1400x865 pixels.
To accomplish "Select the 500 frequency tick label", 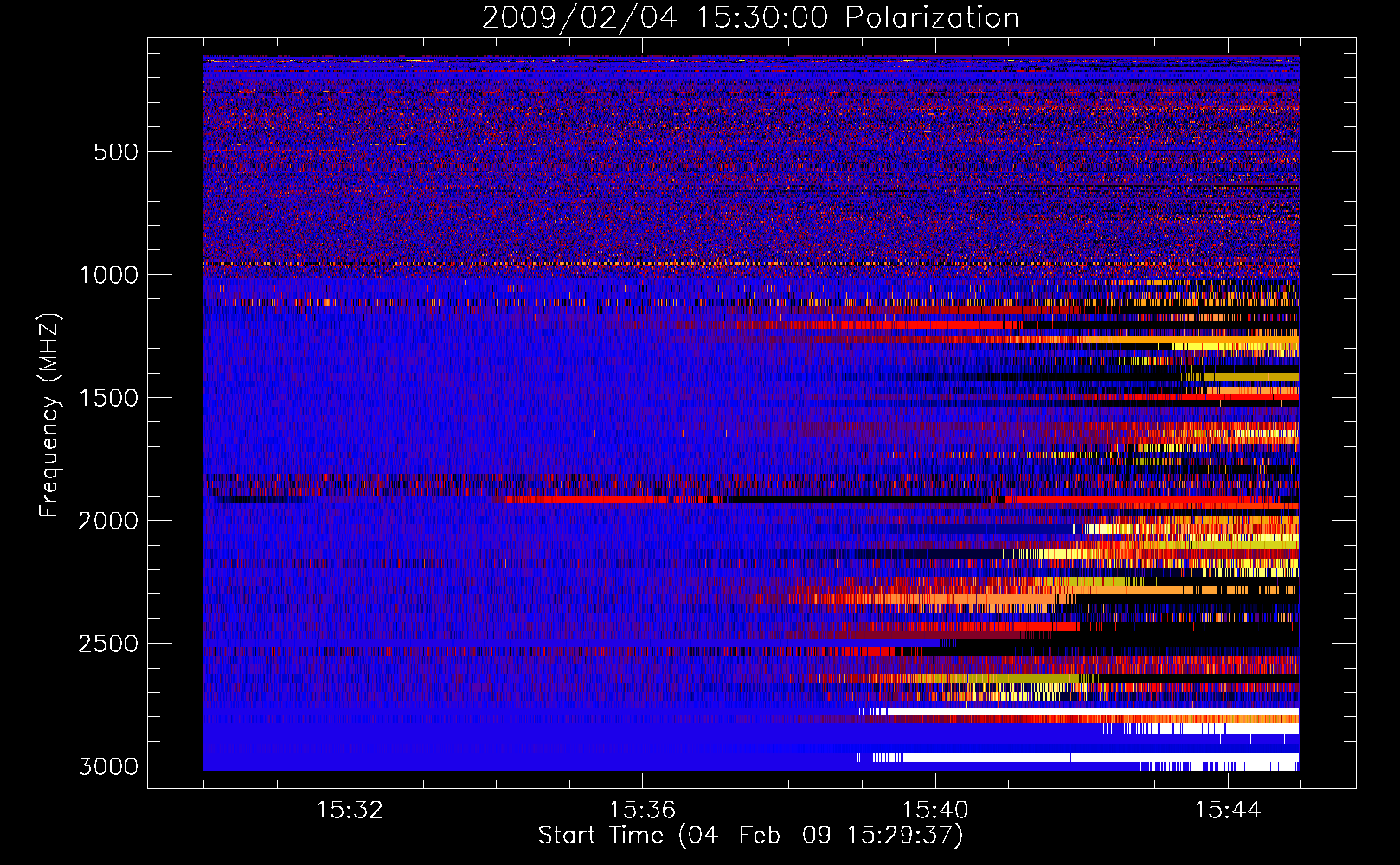I will click(115, 152).
